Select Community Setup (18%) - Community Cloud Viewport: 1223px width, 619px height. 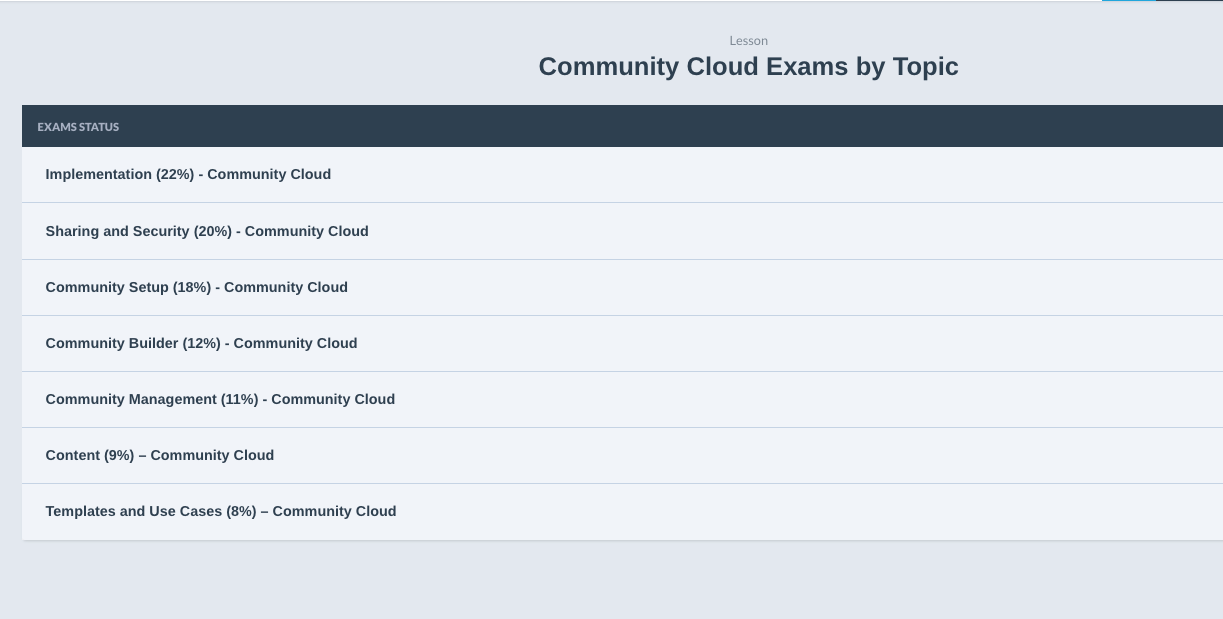(x=197, y=287)
